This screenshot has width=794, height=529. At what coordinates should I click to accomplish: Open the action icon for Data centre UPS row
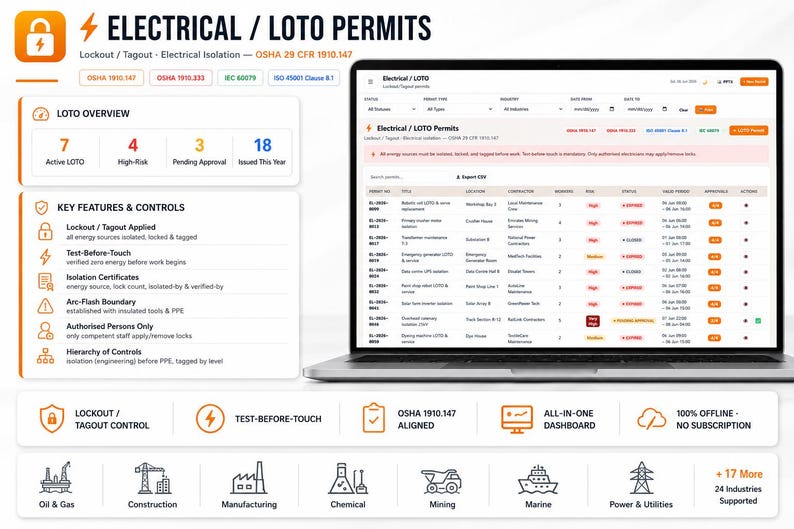746,272
